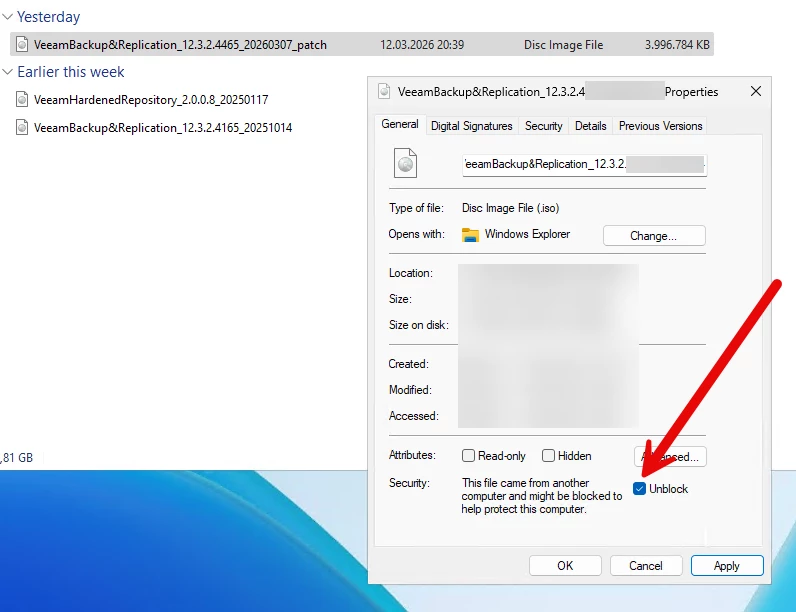The image size is (796, 612).
Task: Toggle the Read-only checkbox
Action: (468, 456)
